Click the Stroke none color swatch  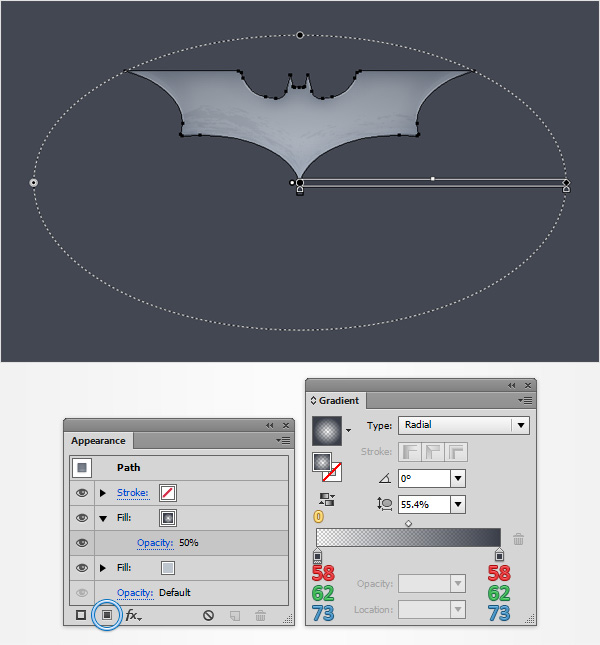[x=168, y=492]
